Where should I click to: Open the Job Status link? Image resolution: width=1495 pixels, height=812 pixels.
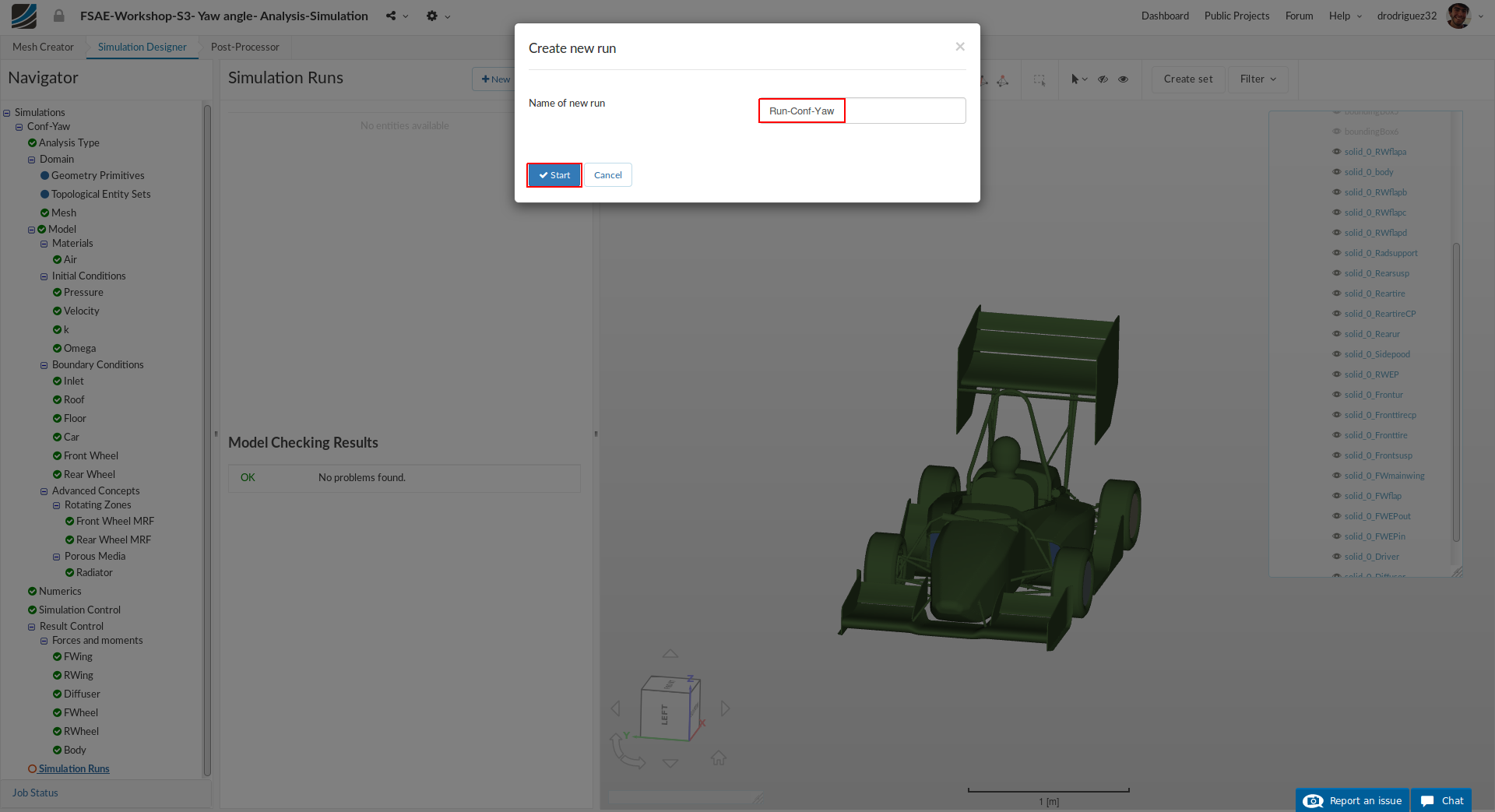(35, 793)
